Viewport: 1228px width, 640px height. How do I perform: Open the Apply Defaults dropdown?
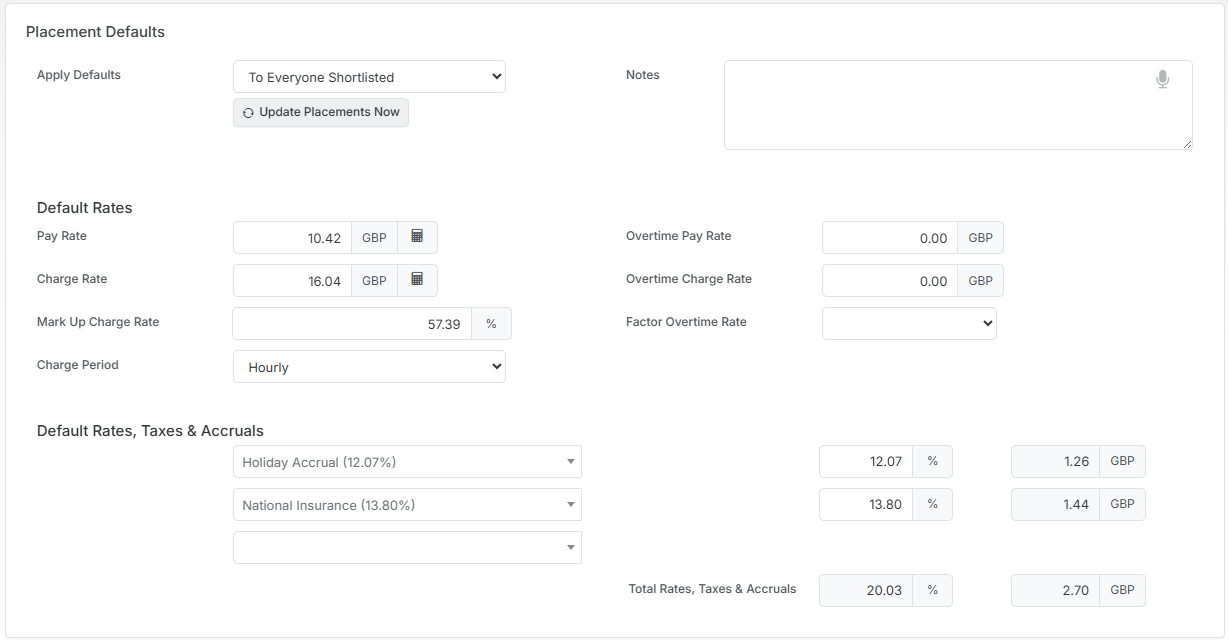[369, 77]
